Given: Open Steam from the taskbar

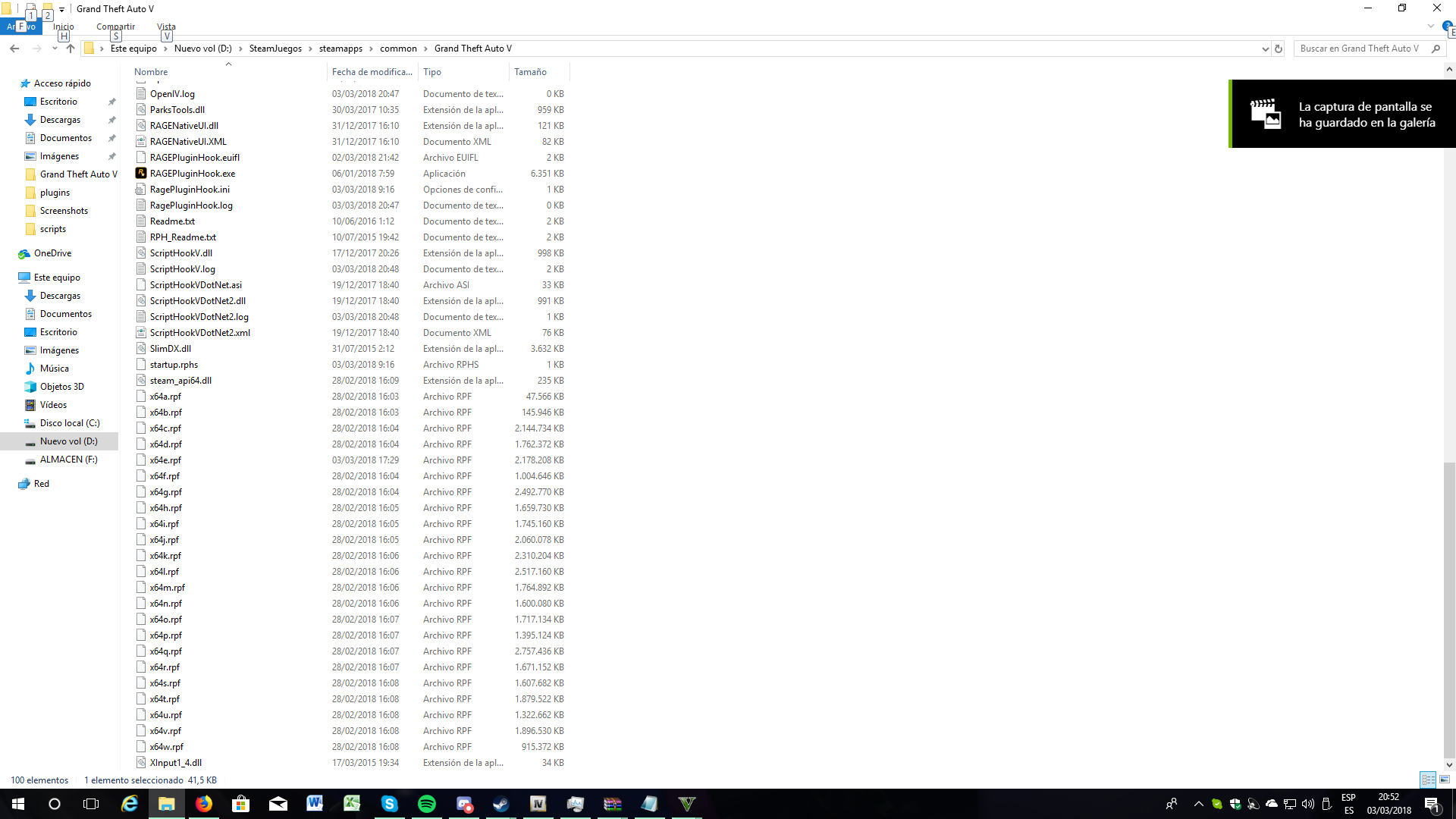Looking at the screenshot, I should (501, 804).
